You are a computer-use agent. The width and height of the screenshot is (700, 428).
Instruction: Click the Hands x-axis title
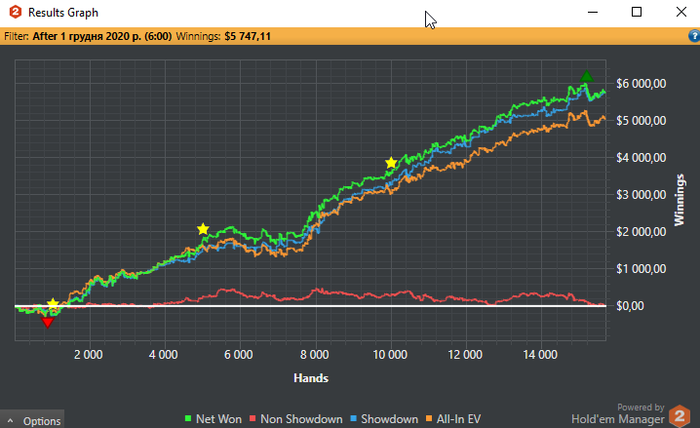311,378
